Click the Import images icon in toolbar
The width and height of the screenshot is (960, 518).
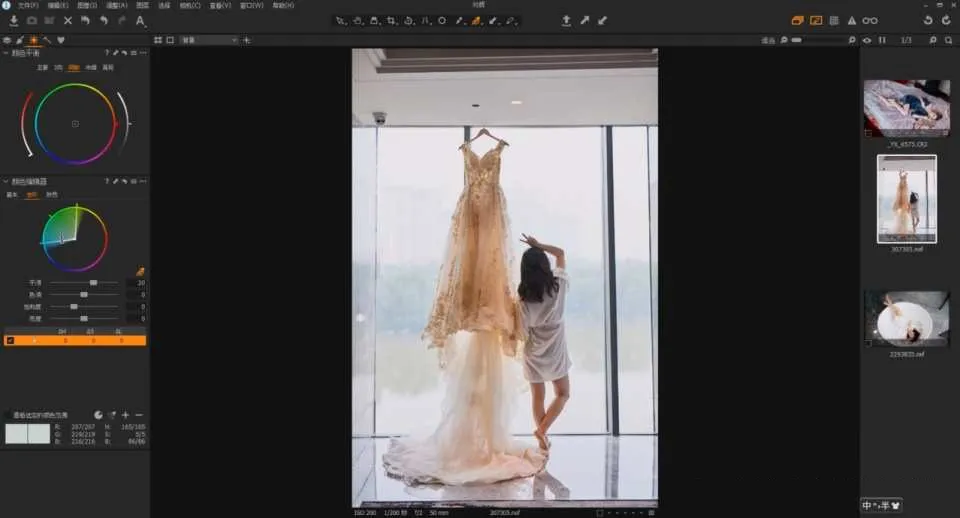tap(13, 21)
